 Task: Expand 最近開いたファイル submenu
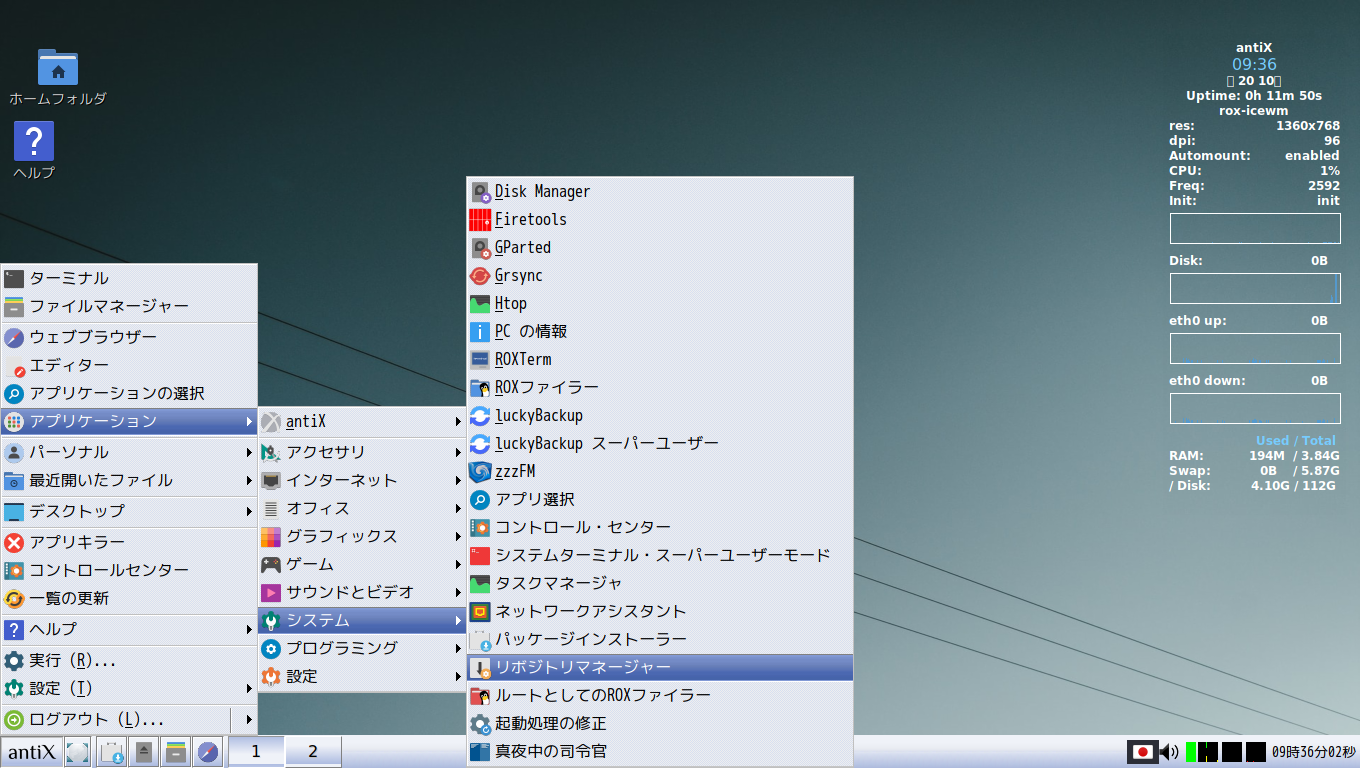point(129,481)
